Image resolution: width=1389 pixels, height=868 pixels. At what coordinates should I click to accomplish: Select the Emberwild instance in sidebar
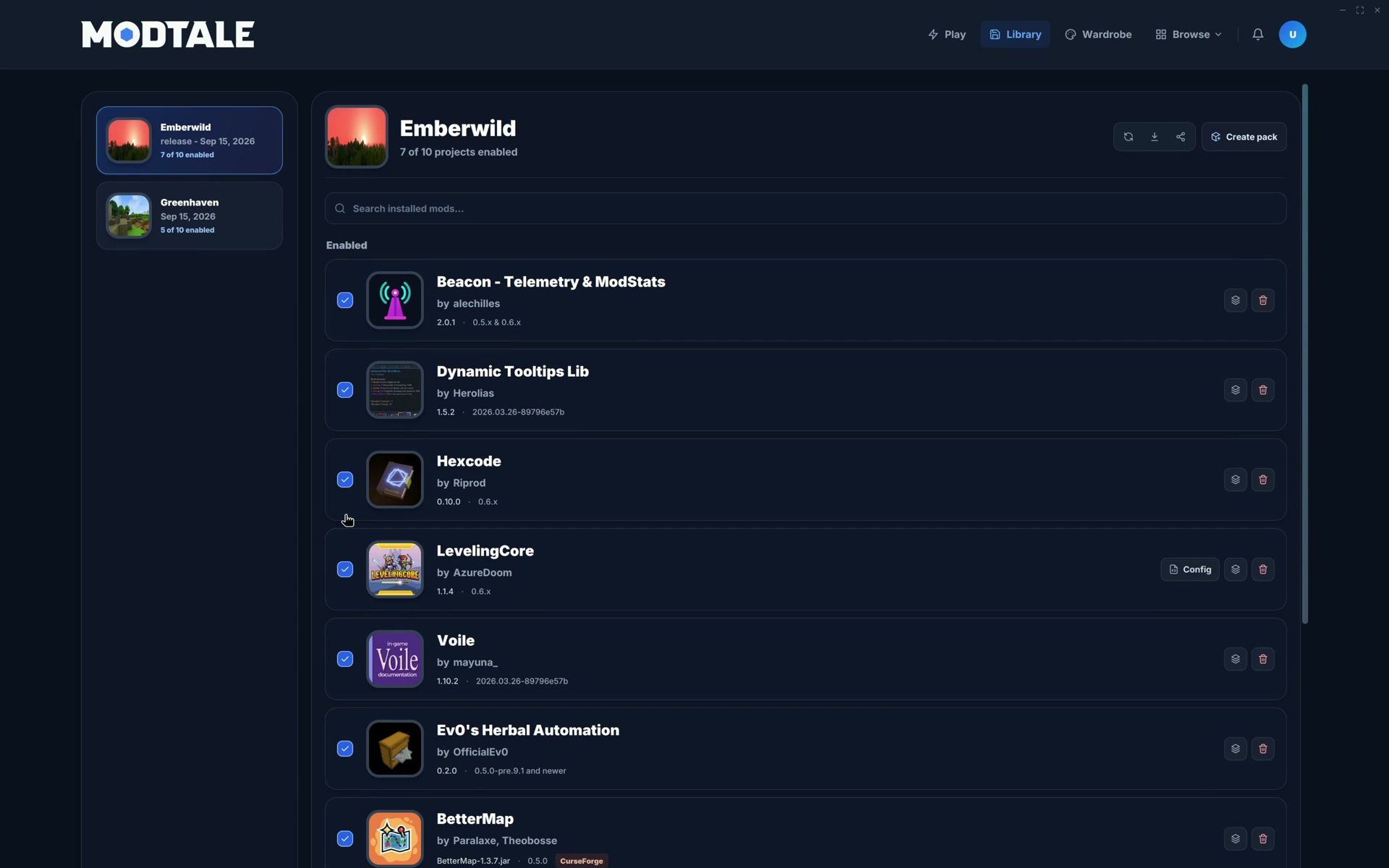190,140
